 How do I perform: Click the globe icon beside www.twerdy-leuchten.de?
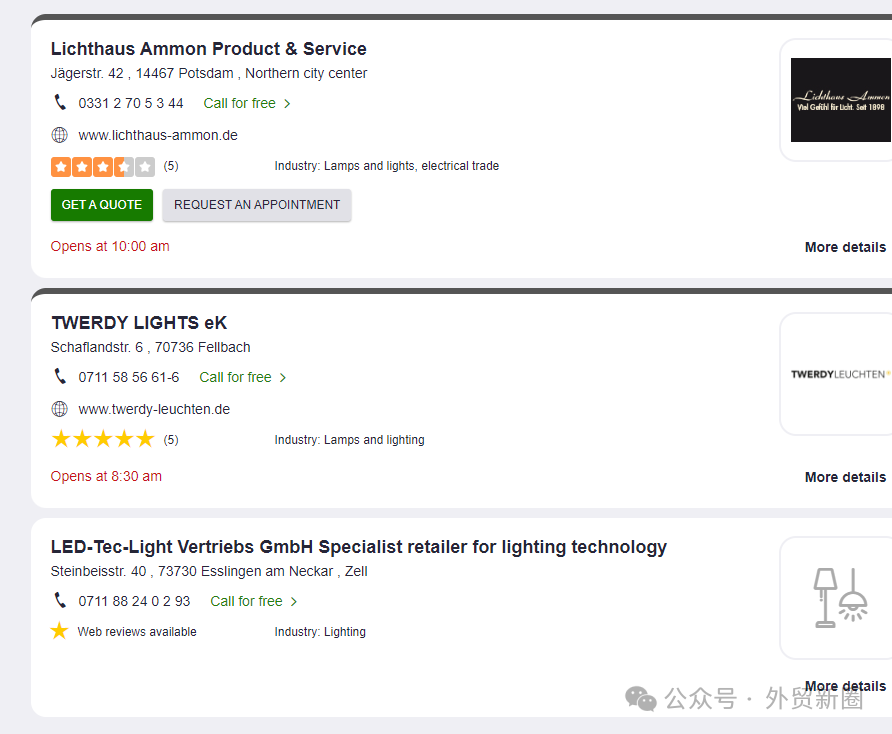(60, 409)
